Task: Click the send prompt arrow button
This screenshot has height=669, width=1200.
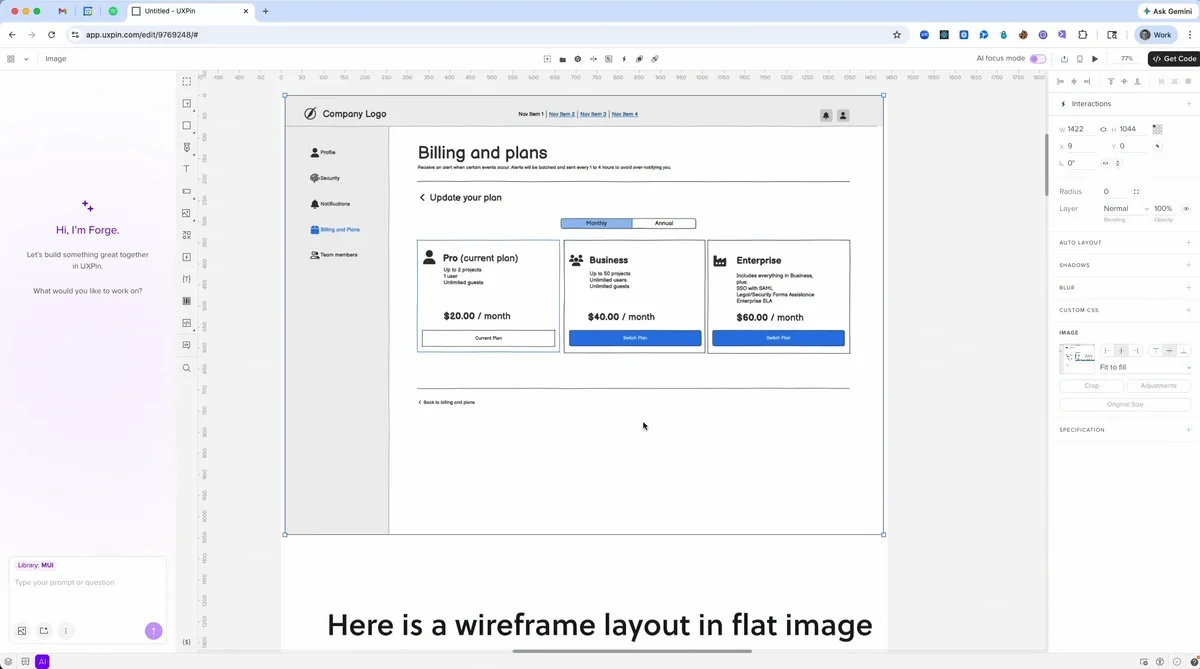Action: (153, 630)
